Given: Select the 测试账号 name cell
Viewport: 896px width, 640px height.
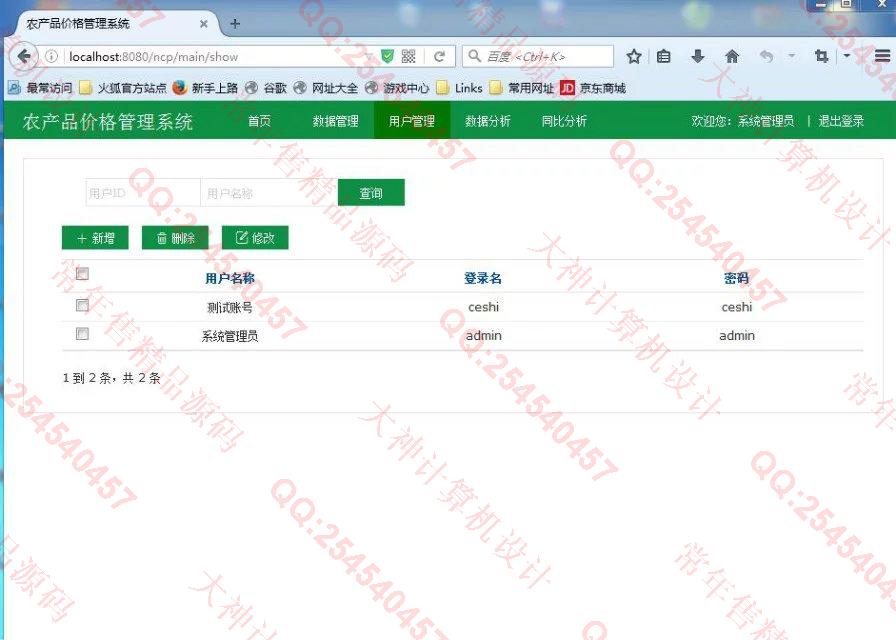Looking at the screenshot, I should pyautogui.click(x=230, y=307).
